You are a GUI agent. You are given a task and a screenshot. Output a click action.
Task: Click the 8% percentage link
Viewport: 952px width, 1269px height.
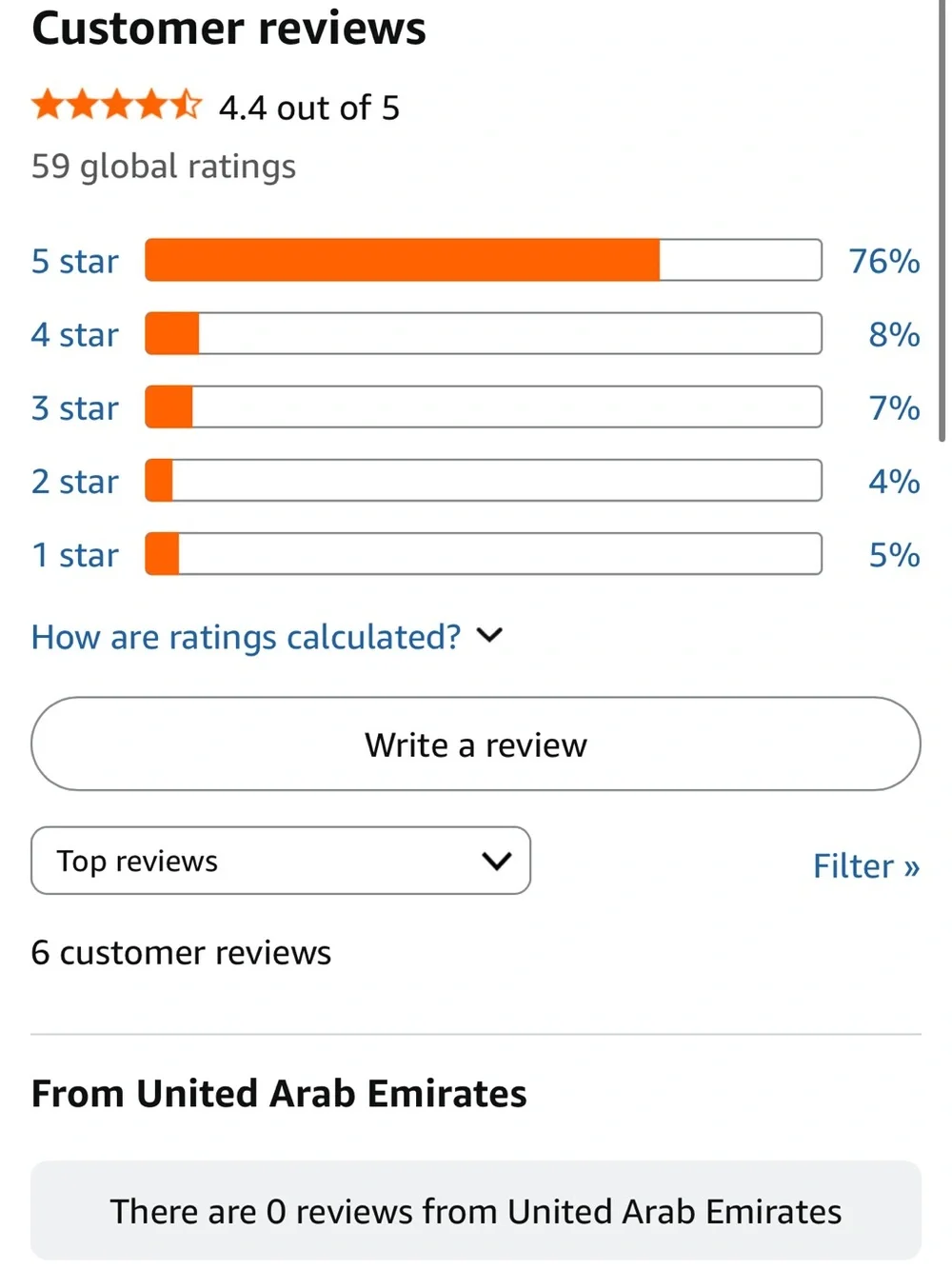[894, 334]
